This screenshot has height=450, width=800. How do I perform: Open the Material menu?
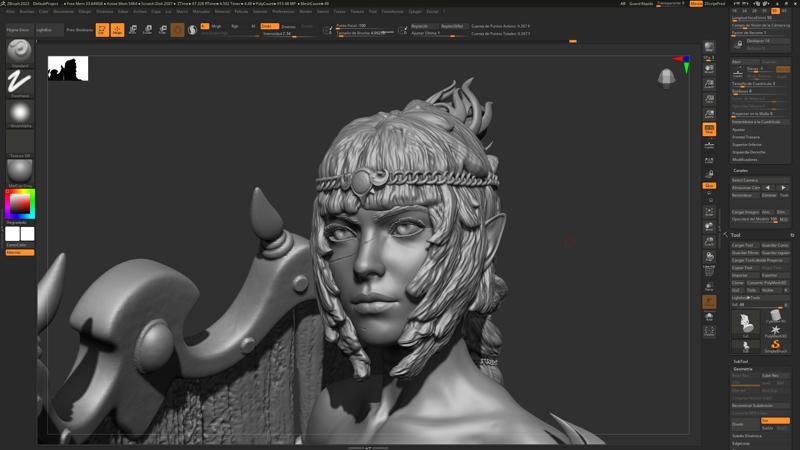click(x=222, y=11)
